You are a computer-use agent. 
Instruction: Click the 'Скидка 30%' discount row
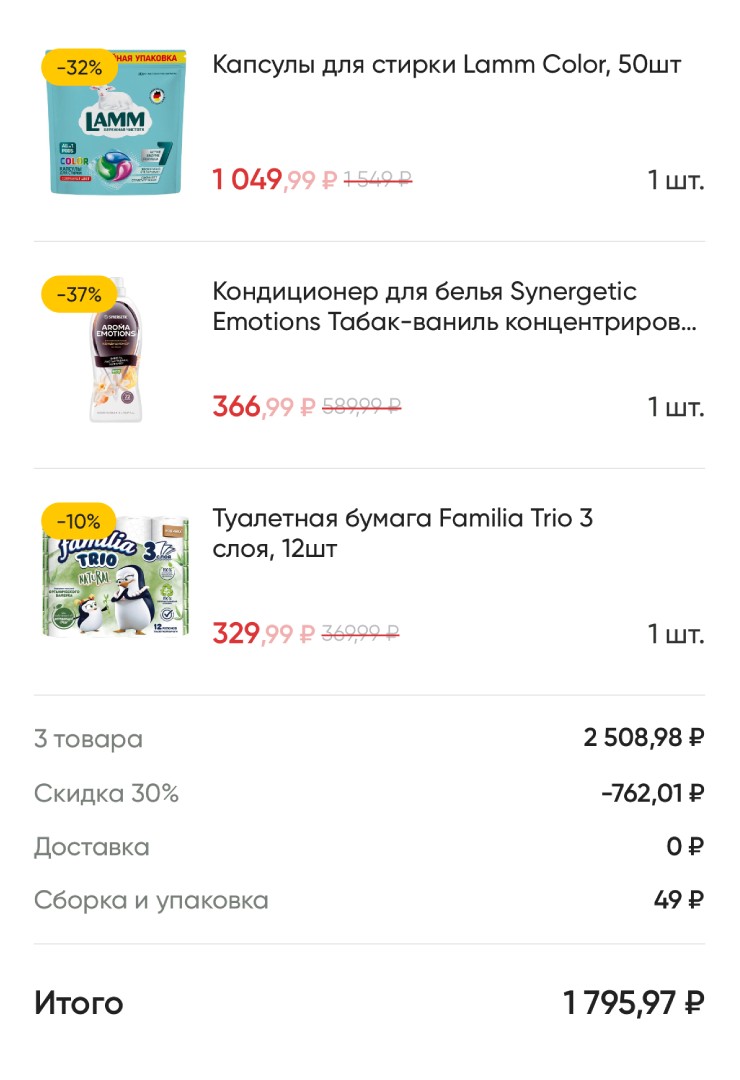pos(369,793)
